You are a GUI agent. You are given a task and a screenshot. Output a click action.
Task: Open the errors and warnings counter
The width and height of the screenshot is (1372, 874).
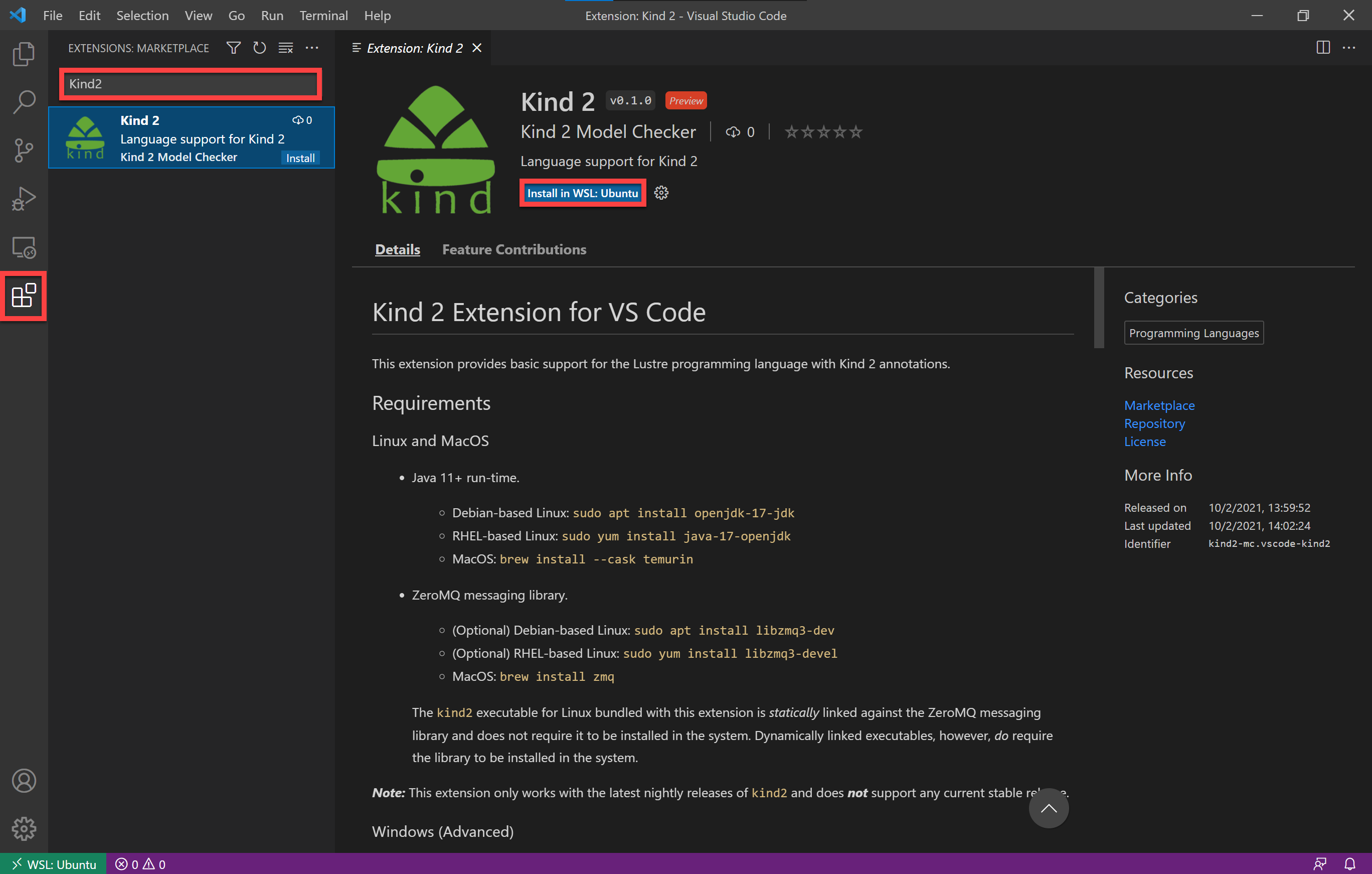click(140, 864)
